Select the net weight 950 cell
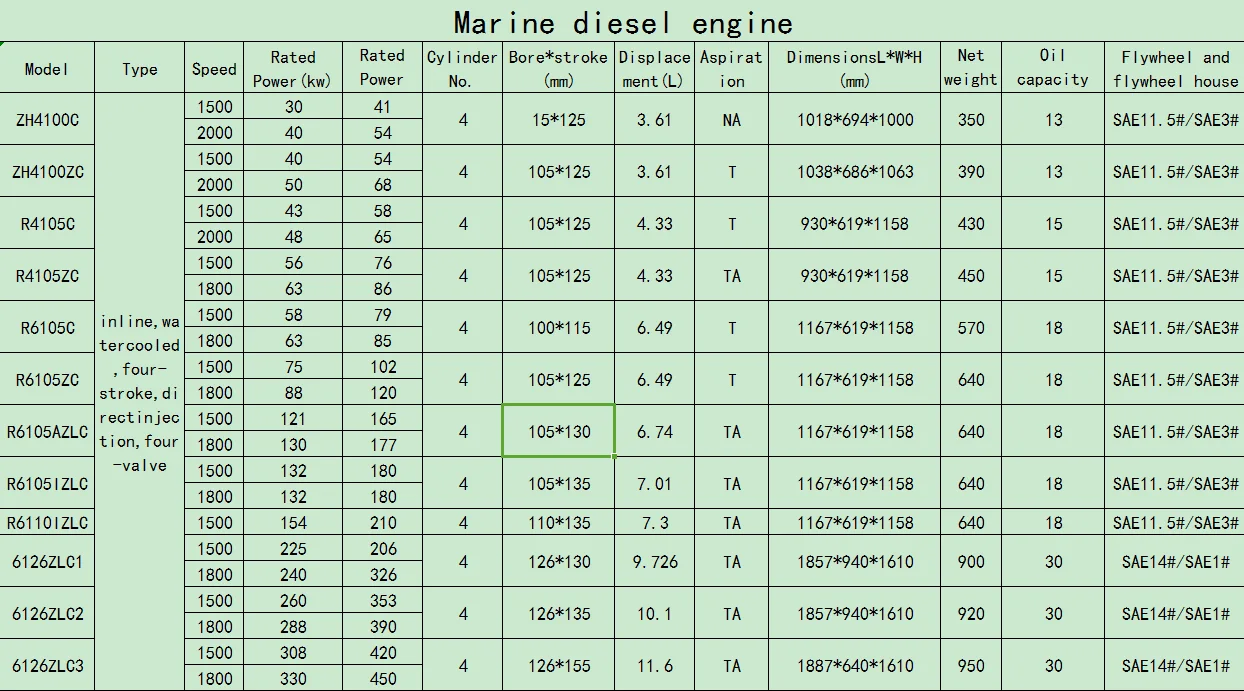This screenshot has height=691, width=1244. tap(970, 666)
